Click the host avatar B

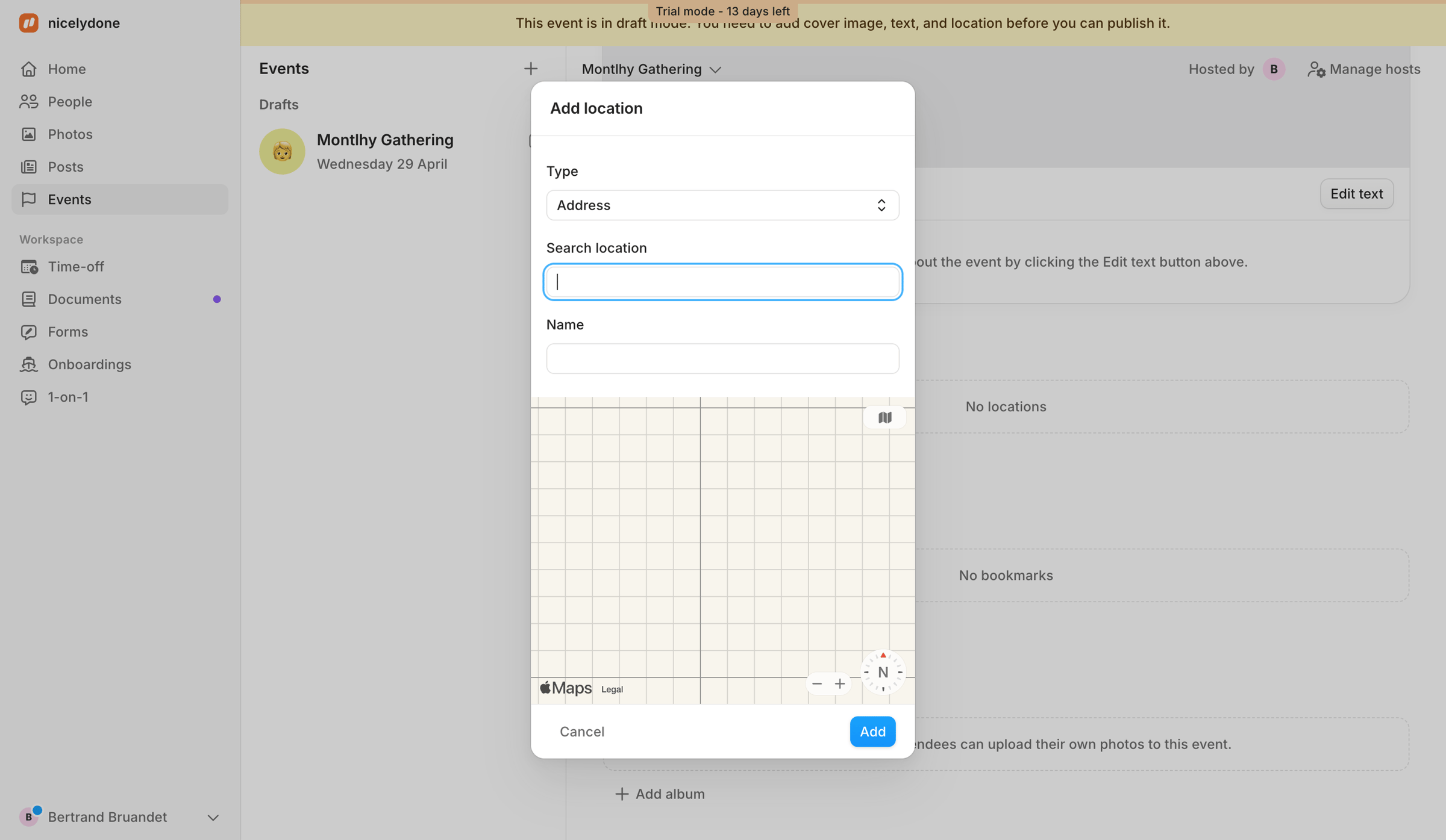pyautogui.click(x=1274, y=69)
